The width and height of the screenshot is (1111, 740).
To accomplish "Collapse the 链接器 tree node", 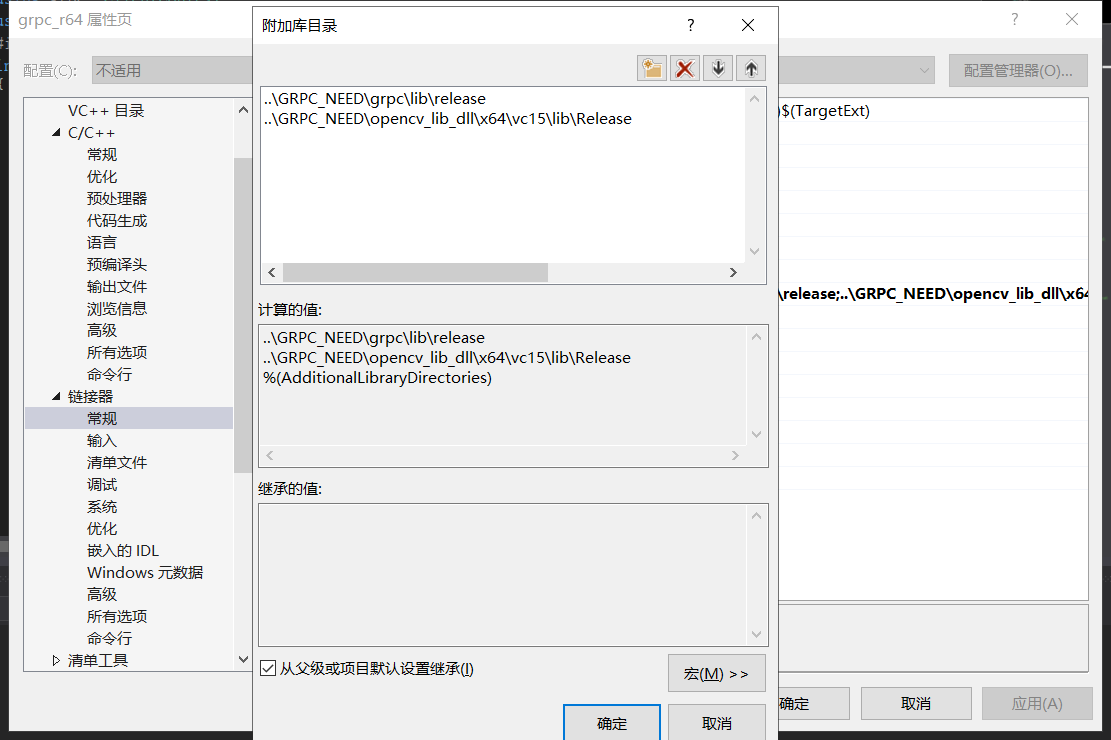I will pyautogui.click(x=56, y=395).
